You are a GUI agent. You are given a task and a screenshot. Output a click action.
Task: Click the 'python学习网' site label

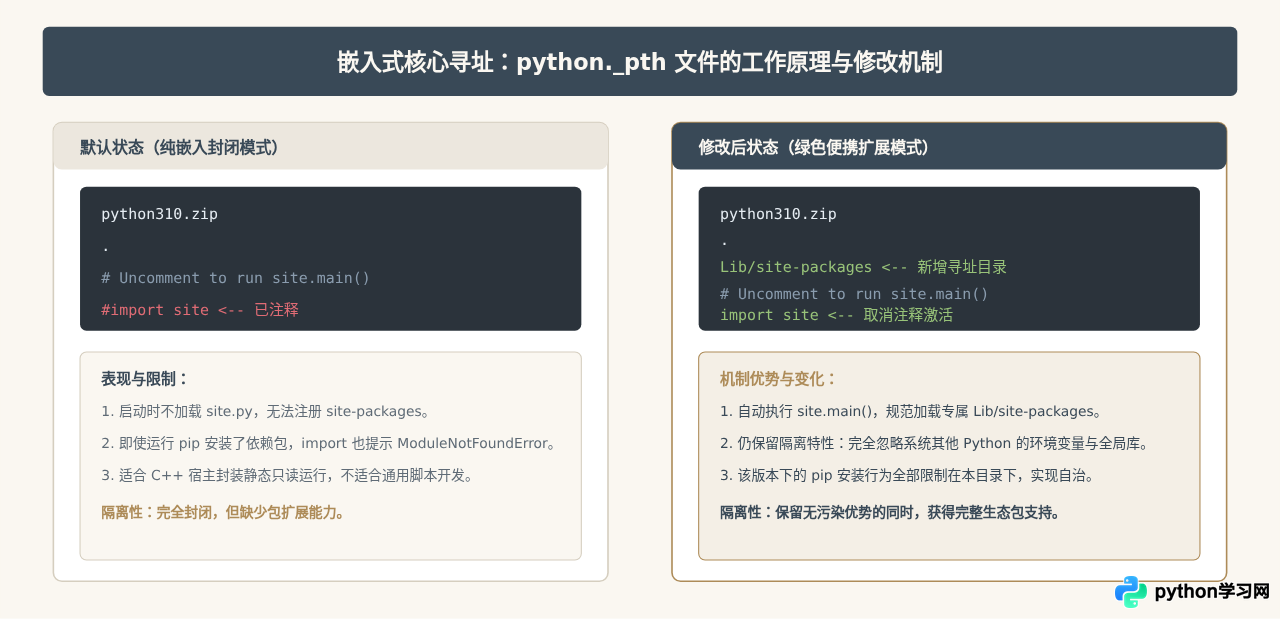[x=1212, y=592]
